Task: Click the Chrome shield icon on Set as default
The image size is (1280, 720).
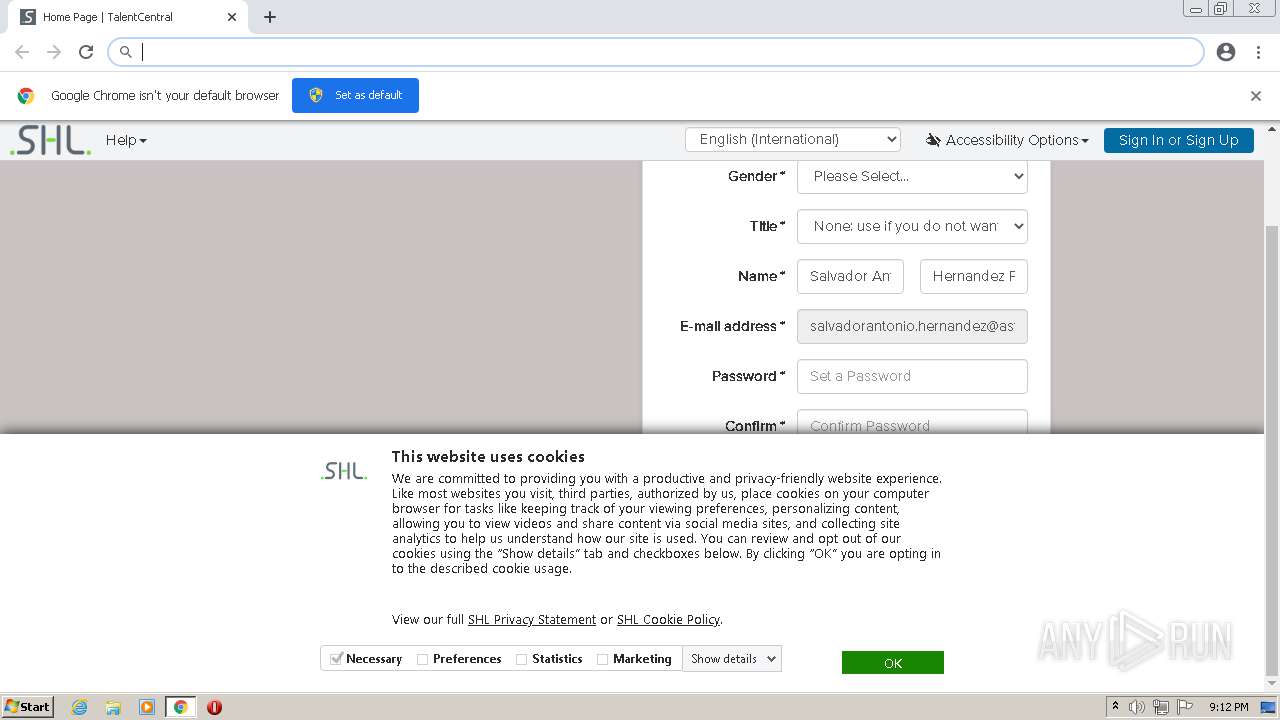Action: 316,95
